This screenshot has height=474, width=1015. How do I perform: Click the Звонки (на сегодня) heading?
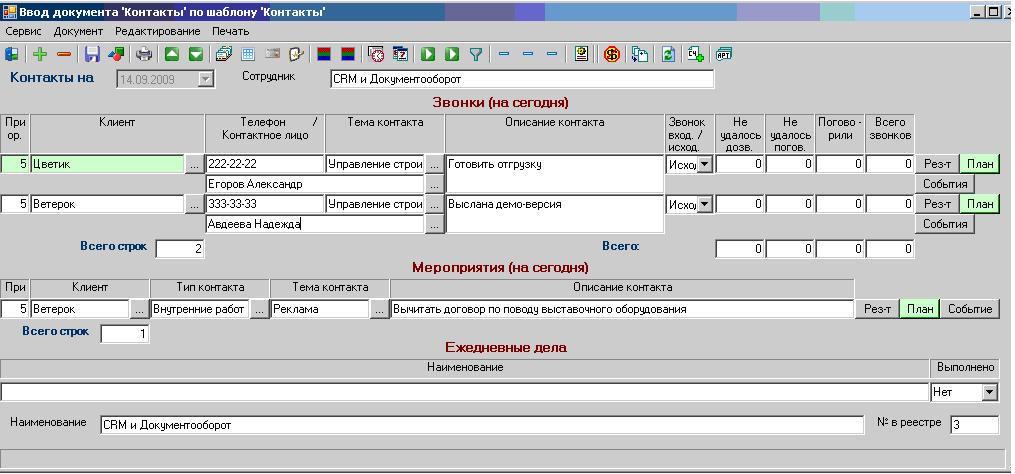[500, 102]
